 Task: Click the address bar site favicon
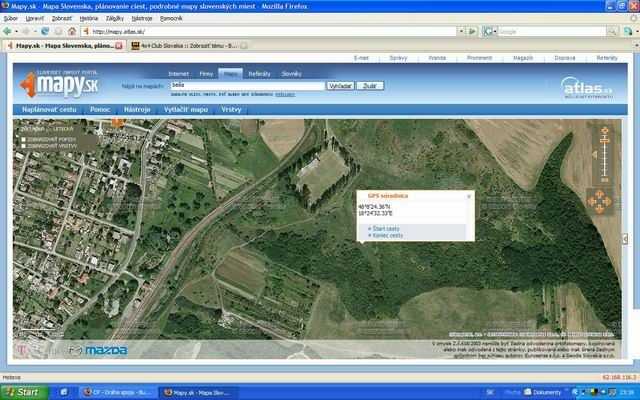coord(86,31)
